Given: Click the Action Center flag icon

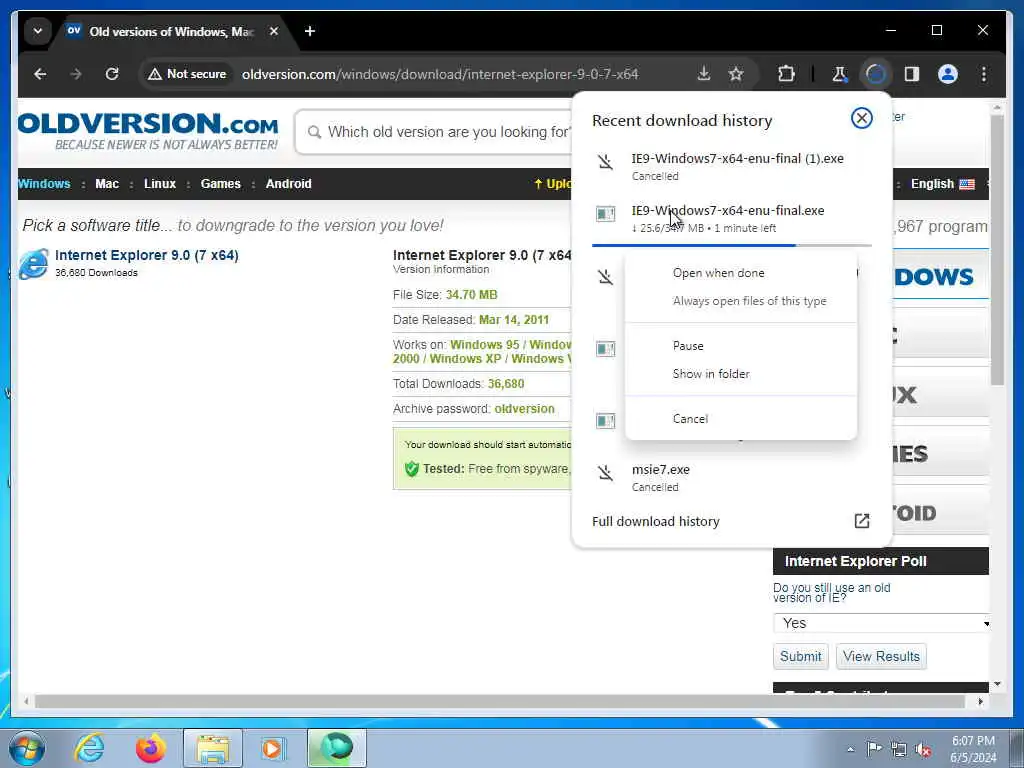Looking at the screenshot, I should click(874, 749).
